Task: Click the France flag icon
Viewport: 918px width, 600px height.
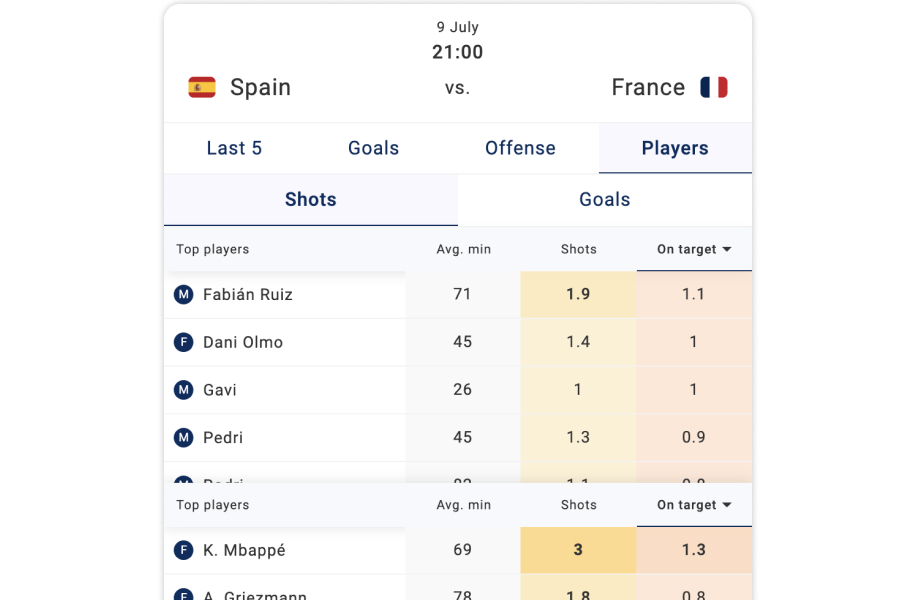Action: pos(714,88)
